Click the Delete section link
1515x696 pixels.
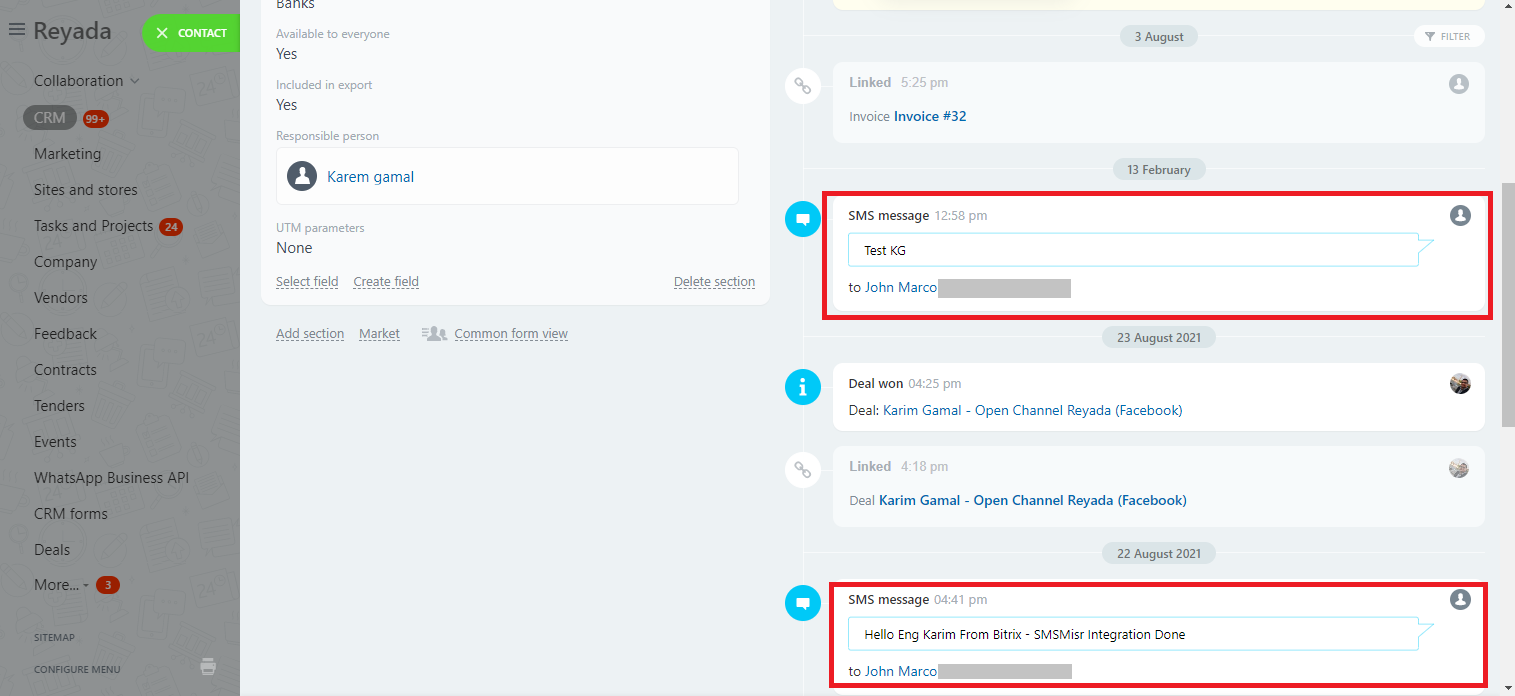714,282
